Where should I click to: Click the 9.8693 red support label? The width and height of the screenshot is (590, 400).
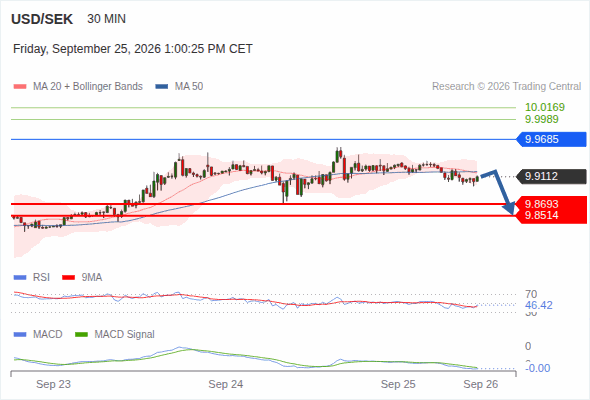tap(541, 204)
